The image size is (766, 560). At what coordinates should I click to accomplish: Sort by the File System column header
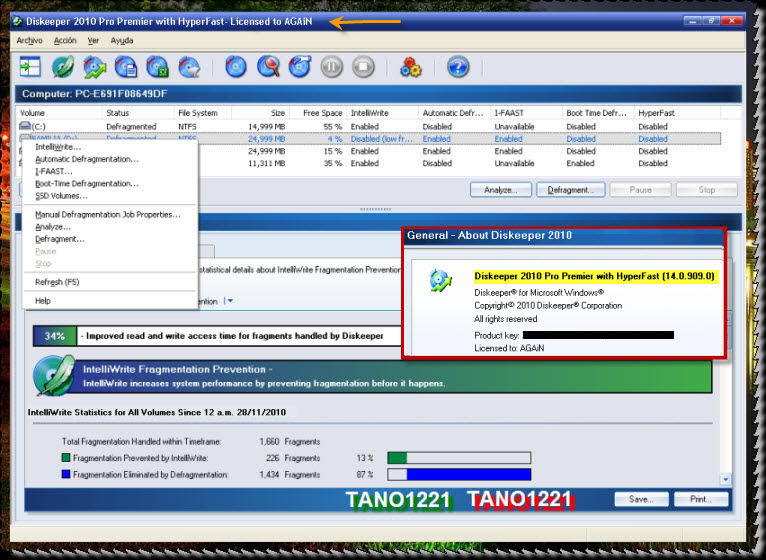click(203, 113)
